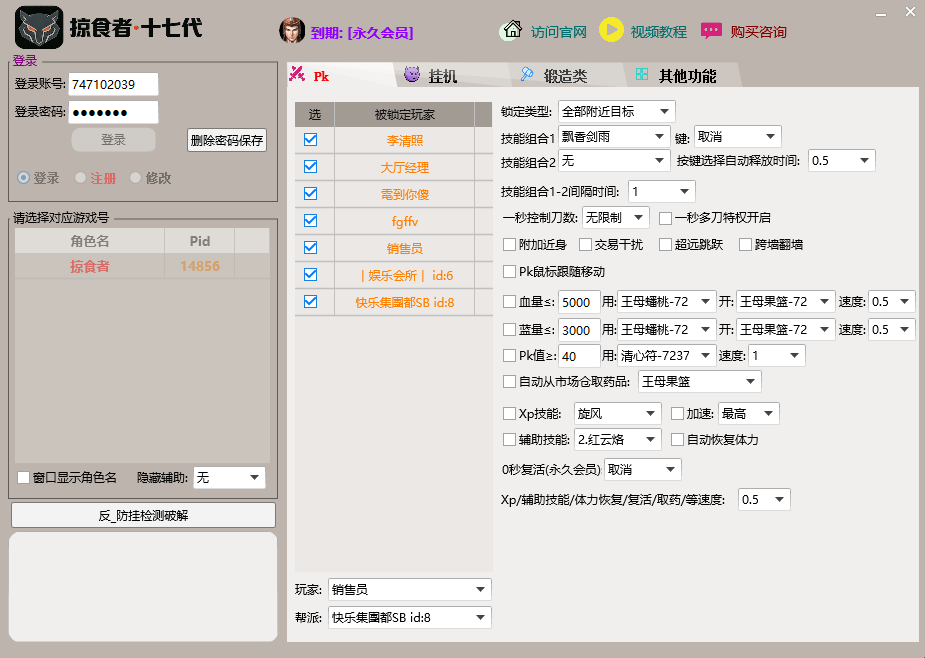Click the home icon beside 访问官网
The height and width of the screenshot is (658, 925).
(510, 31)
